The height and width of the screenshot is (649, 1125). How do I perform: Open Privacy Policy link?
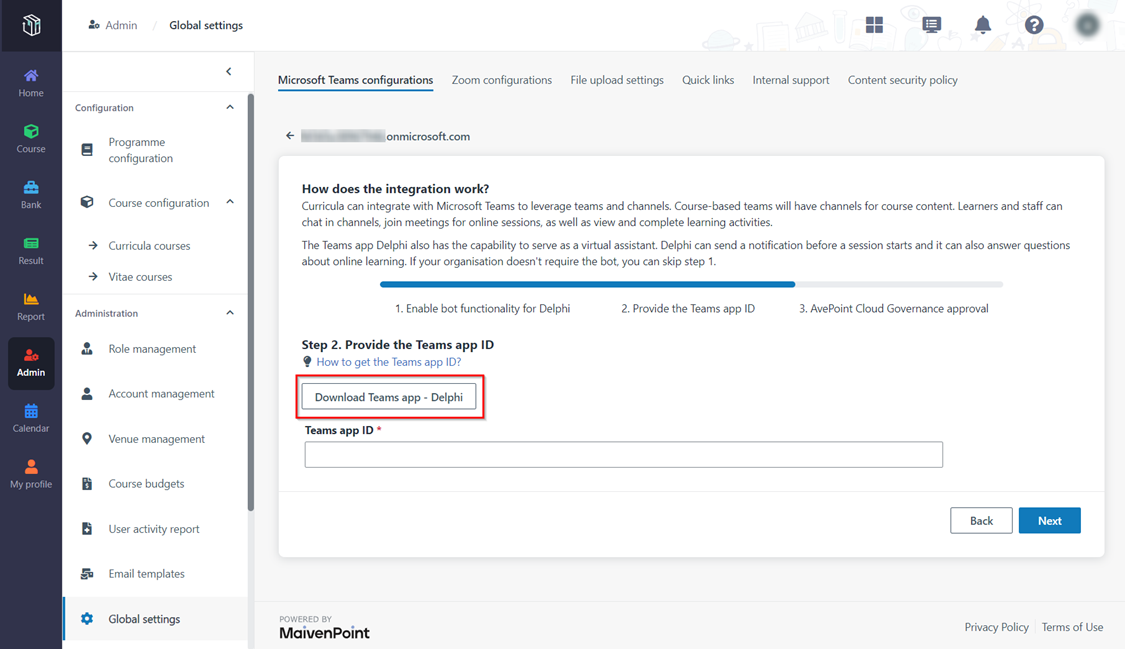click(x=997, y=627)
